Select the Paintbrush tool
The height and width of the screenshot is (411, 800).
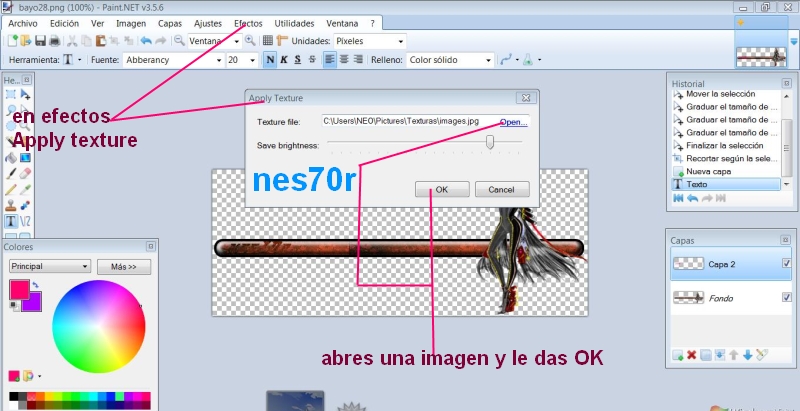(x=11, y=174)
